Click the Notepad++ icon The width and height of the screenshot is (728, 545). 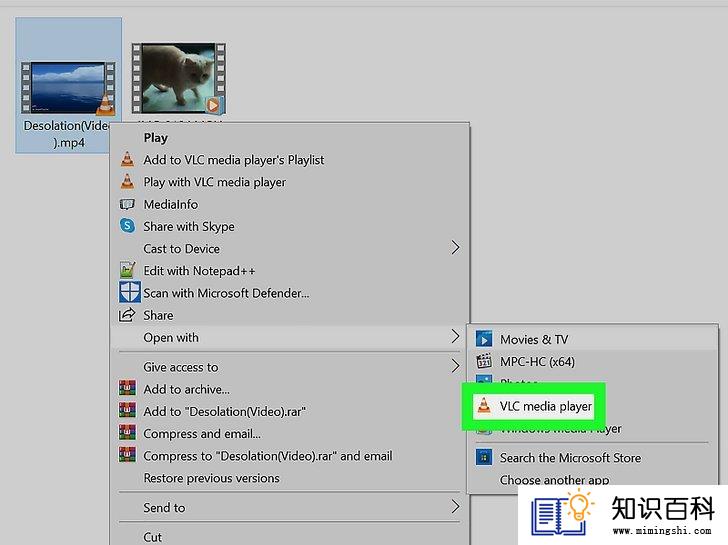pos(127,270)
